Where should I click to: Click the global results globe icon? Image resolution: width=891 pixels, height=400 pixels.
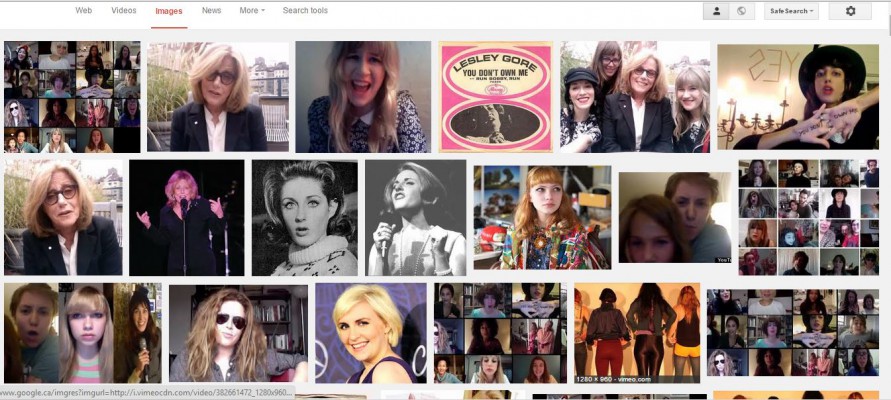click(x=741, y=11)
